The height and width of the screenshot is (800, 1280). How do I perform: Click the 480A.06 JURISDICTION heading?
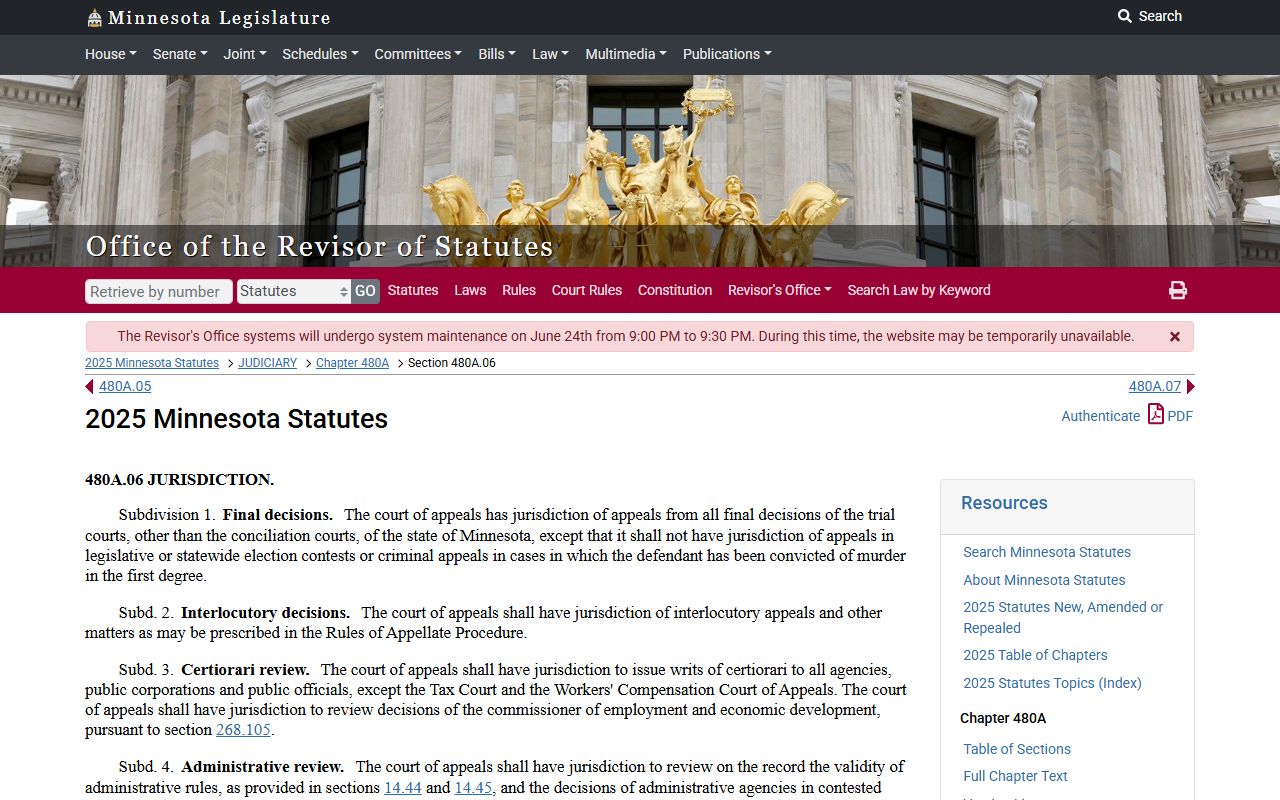pos(179,480)
